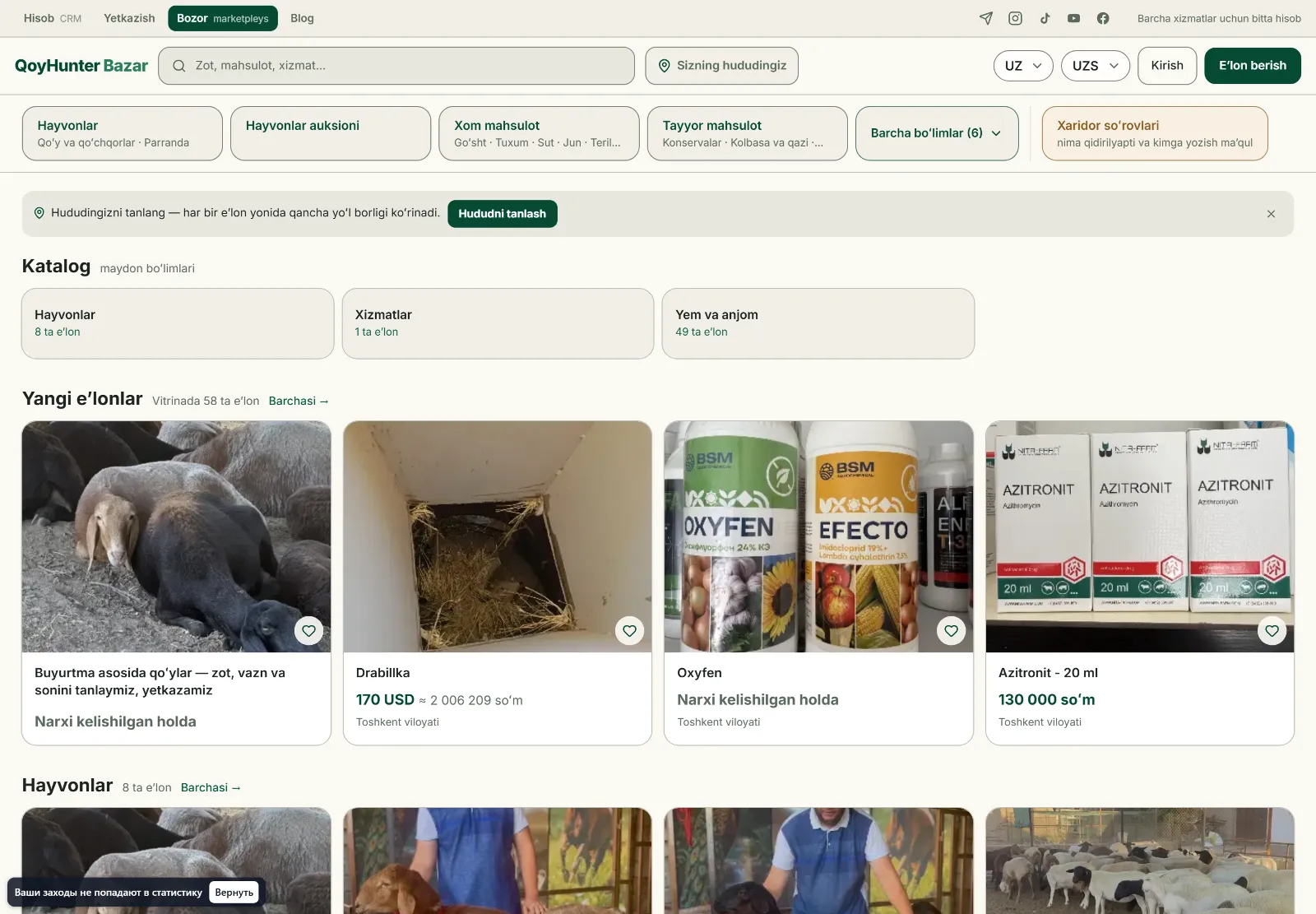Viewport: 1316px width, 914px height.
Task: Open Hayvonlar Qo'y va qo'chqorlar category
Action: click(x=123, y=133)
